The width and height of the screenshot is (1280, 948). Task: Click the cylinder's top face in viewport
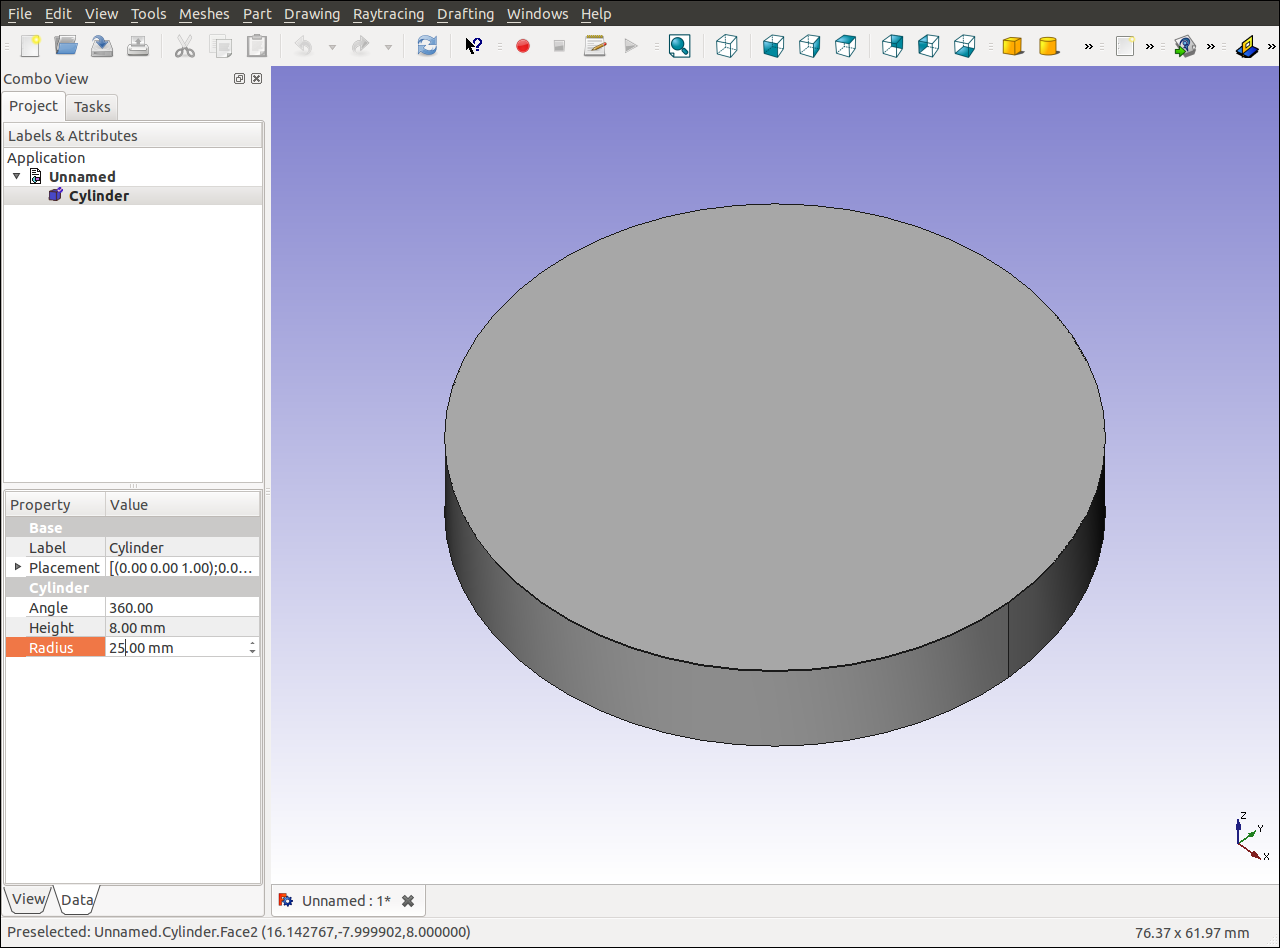pos(775,437)
